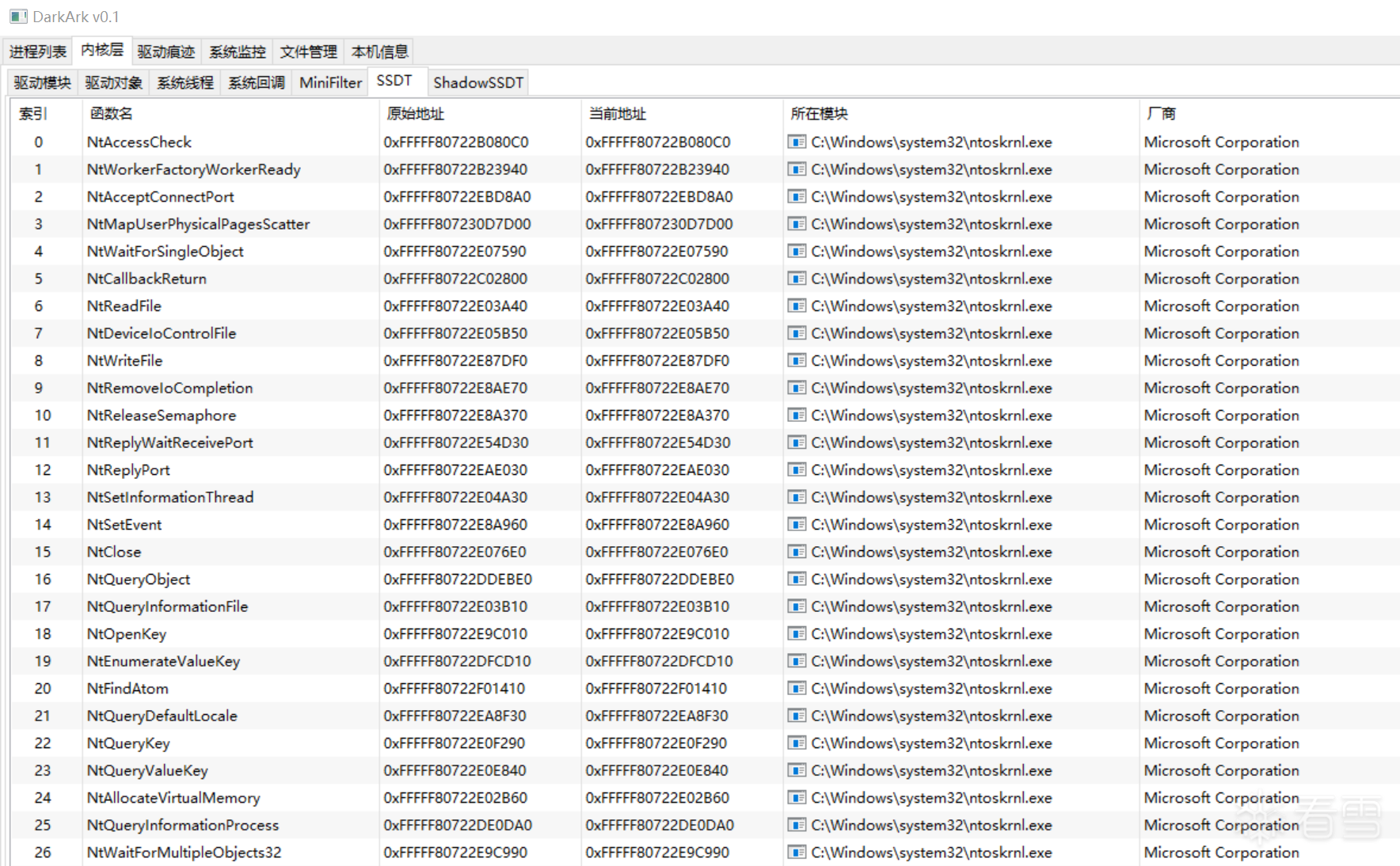Viewport: 1400px width, 866px height.
Task: Click original address 0xFFFFF807230D7D00 of NtMapUserPhysicalPagesScatter
Action: [457, 224]
